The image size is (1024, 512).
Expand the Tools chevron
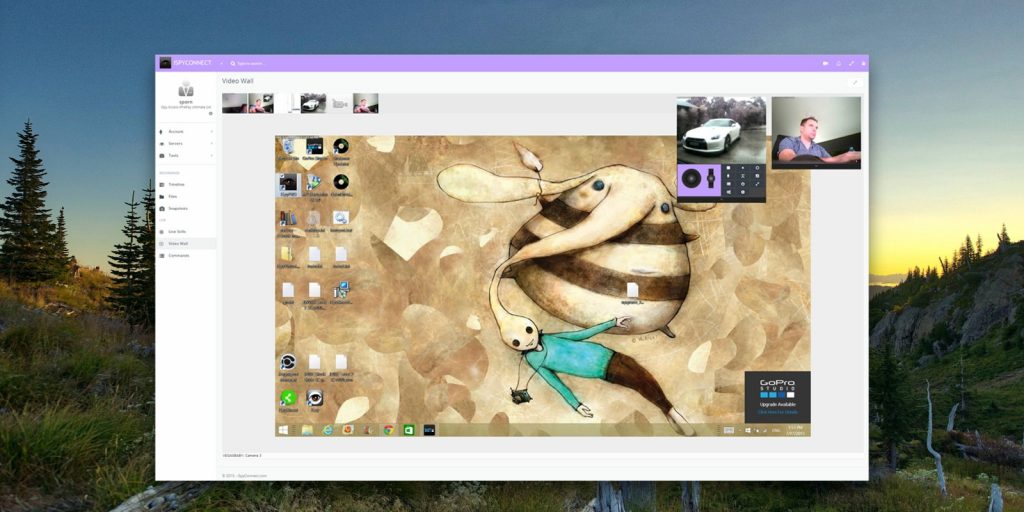pyautogui.click(x=212, y=155)
